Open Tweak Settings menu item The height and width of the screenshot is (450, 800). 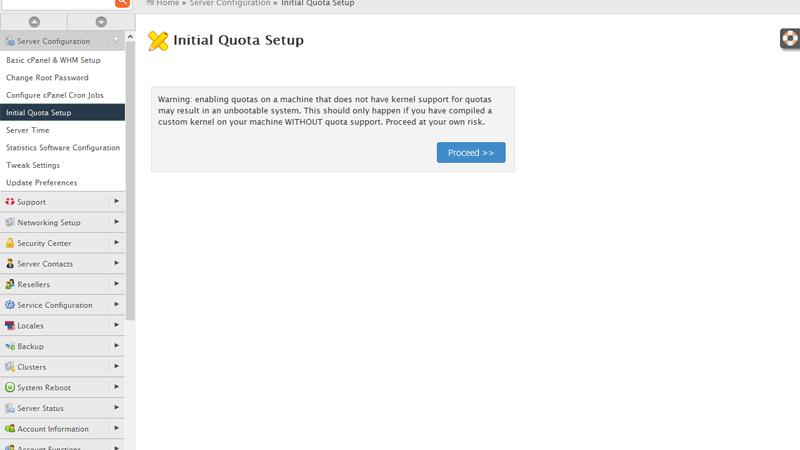(x=33, y=165)
